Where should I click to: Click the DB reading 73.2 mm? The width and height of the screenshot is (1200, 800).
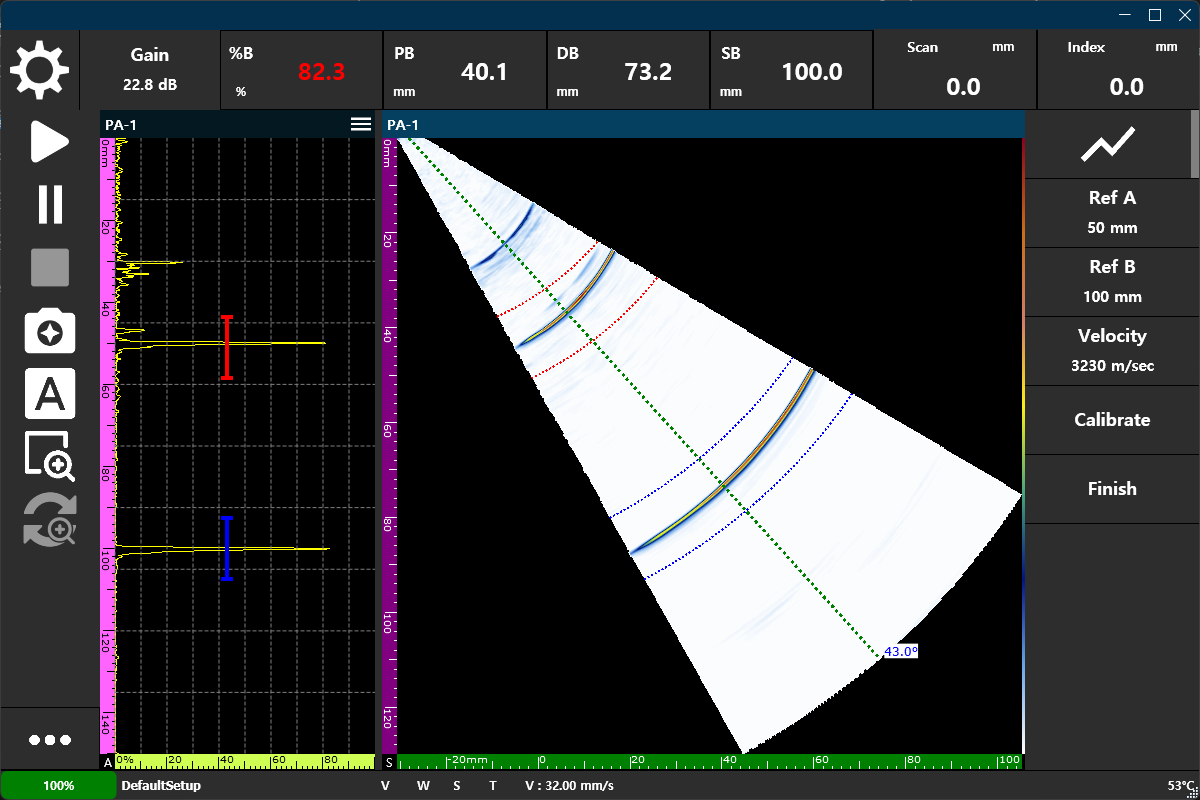[628, 70]
